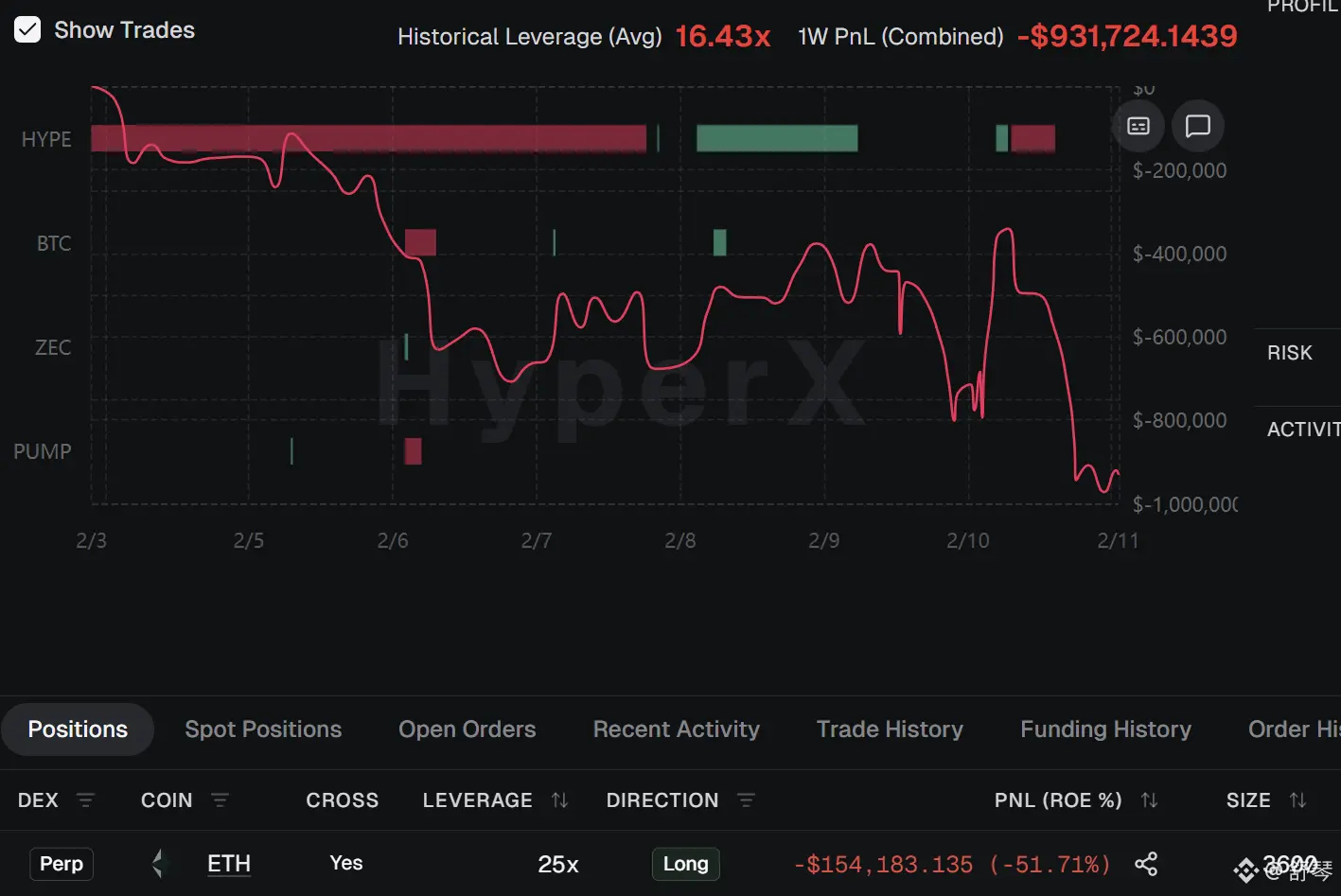Image resolution: width=1341 pixels, height=896 pixels.
Task: Click the BTC green trade bar near 2/8
Action: [720, 242]
